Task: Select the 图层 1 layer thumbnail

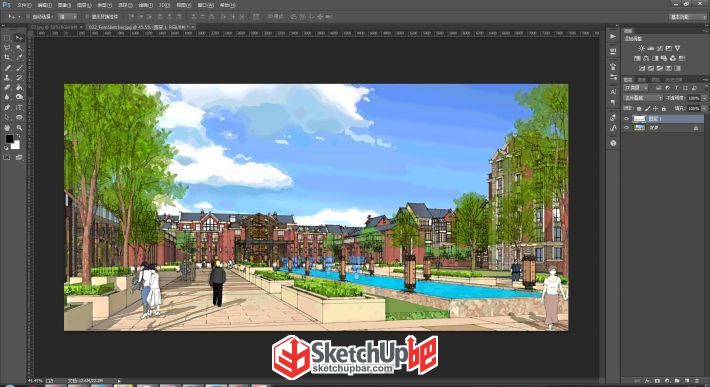Action: click(x=639, y=119)
